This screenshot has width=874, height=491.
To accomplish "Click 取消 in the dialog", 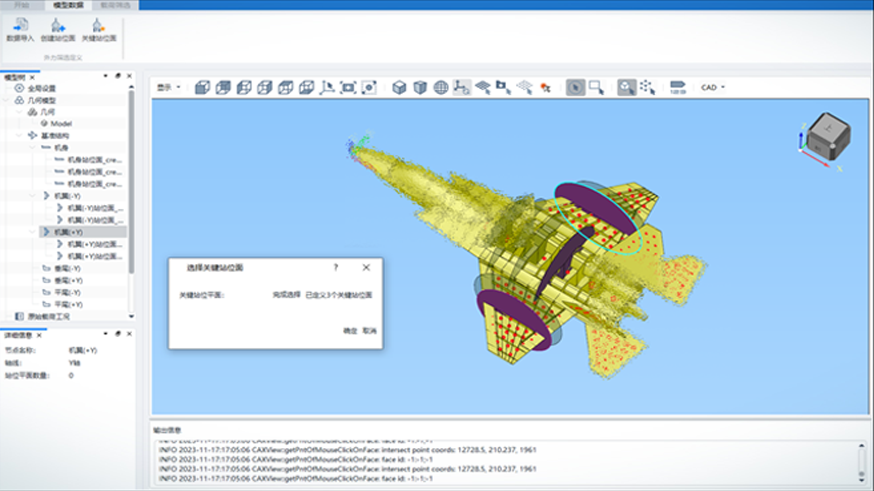I will pyautogui.click(x=370, y=330).
